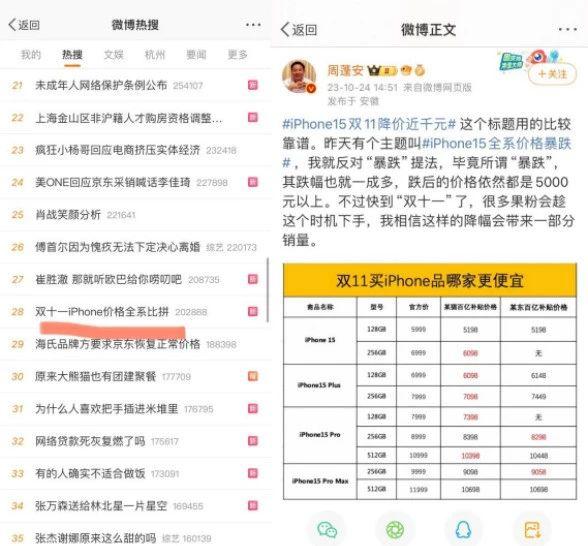Open hot search 肖战笑颜分析
The height and width of the screenshot is (546, 588).
(x=68, y=215)
